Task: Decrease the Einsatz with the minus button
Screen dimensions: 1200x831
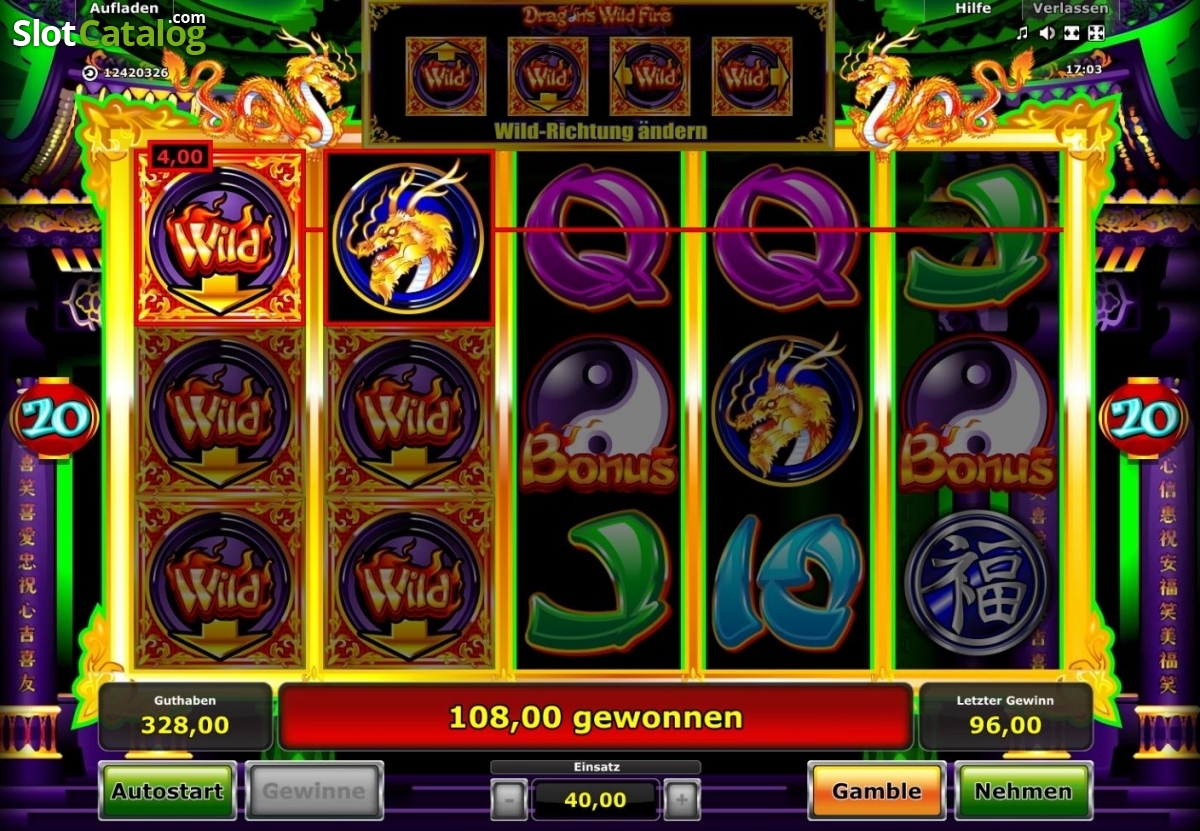Action: [510, 799]
